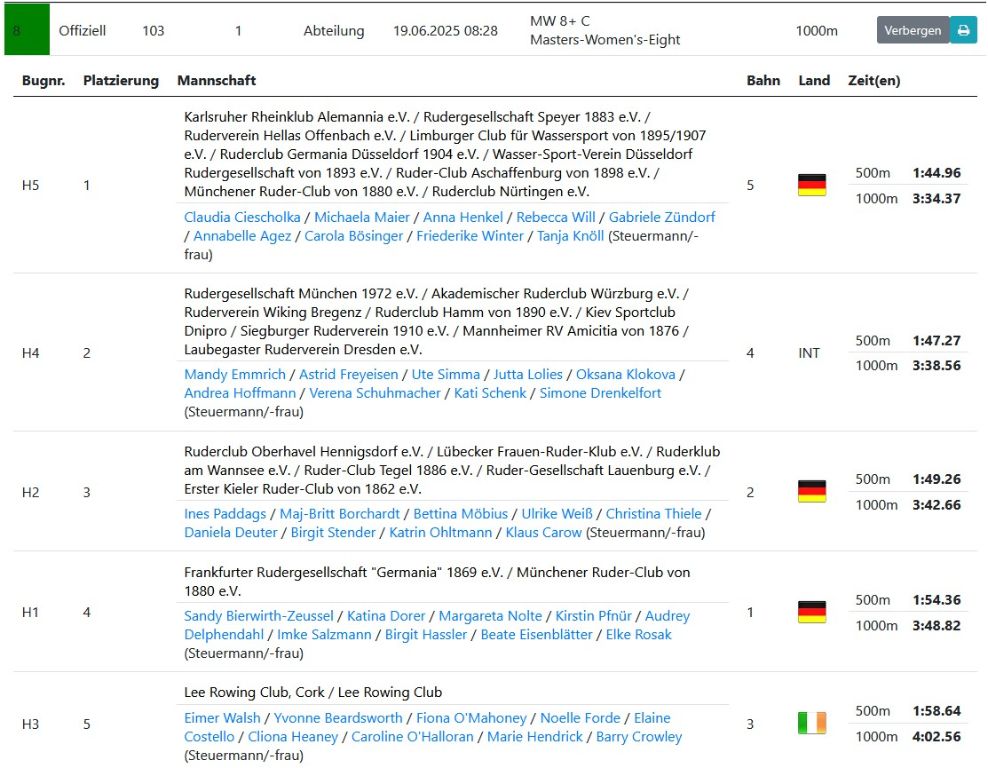The height and width of the screenshot is (768, 988).
Task: Click the green race number 8 box
Action: tap(27, 30)
